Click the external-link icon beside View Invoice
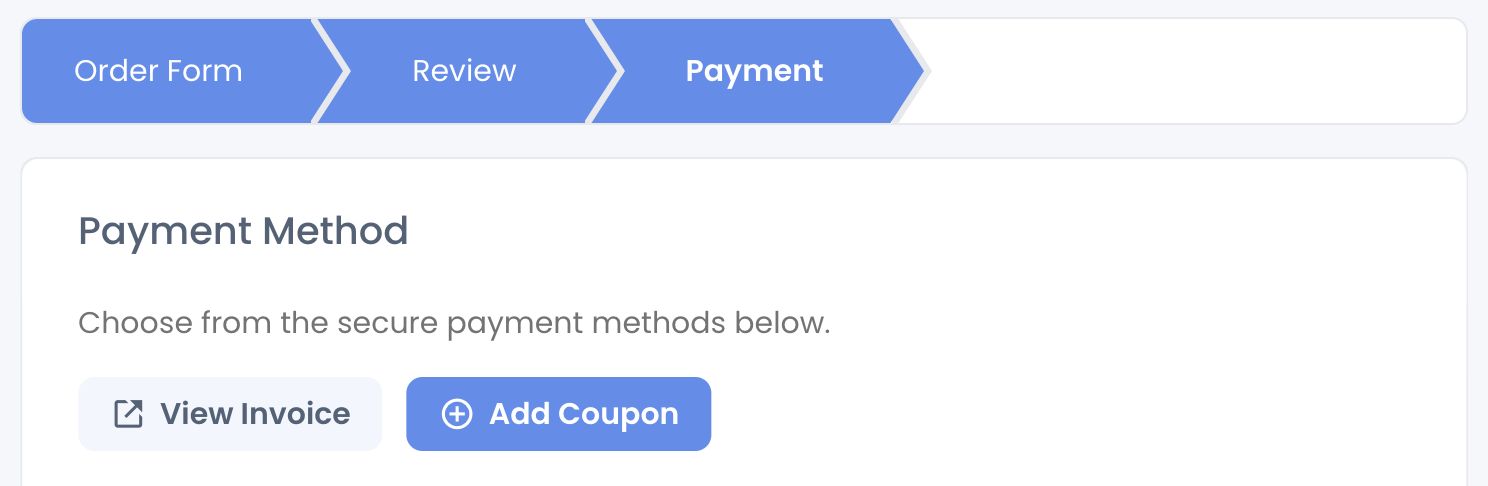Screen dimensions: 1488x486 pyautogui.click(x=129, y=414)
